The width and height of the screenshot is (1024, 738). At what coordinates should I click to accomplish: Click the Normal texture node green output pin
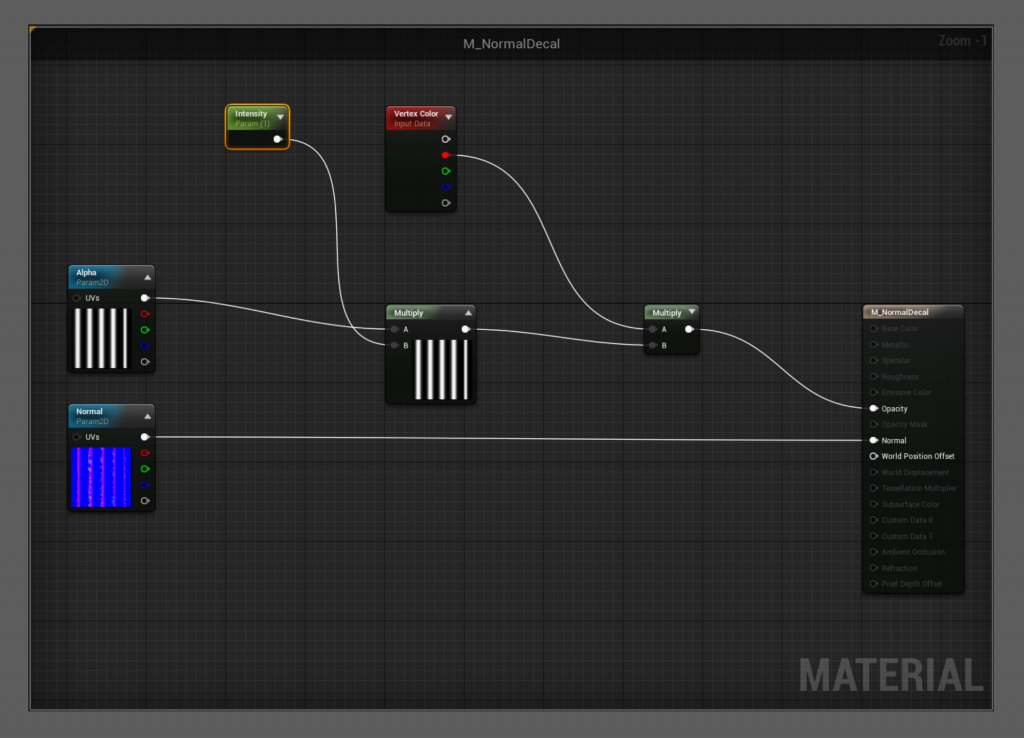[145, 469]
